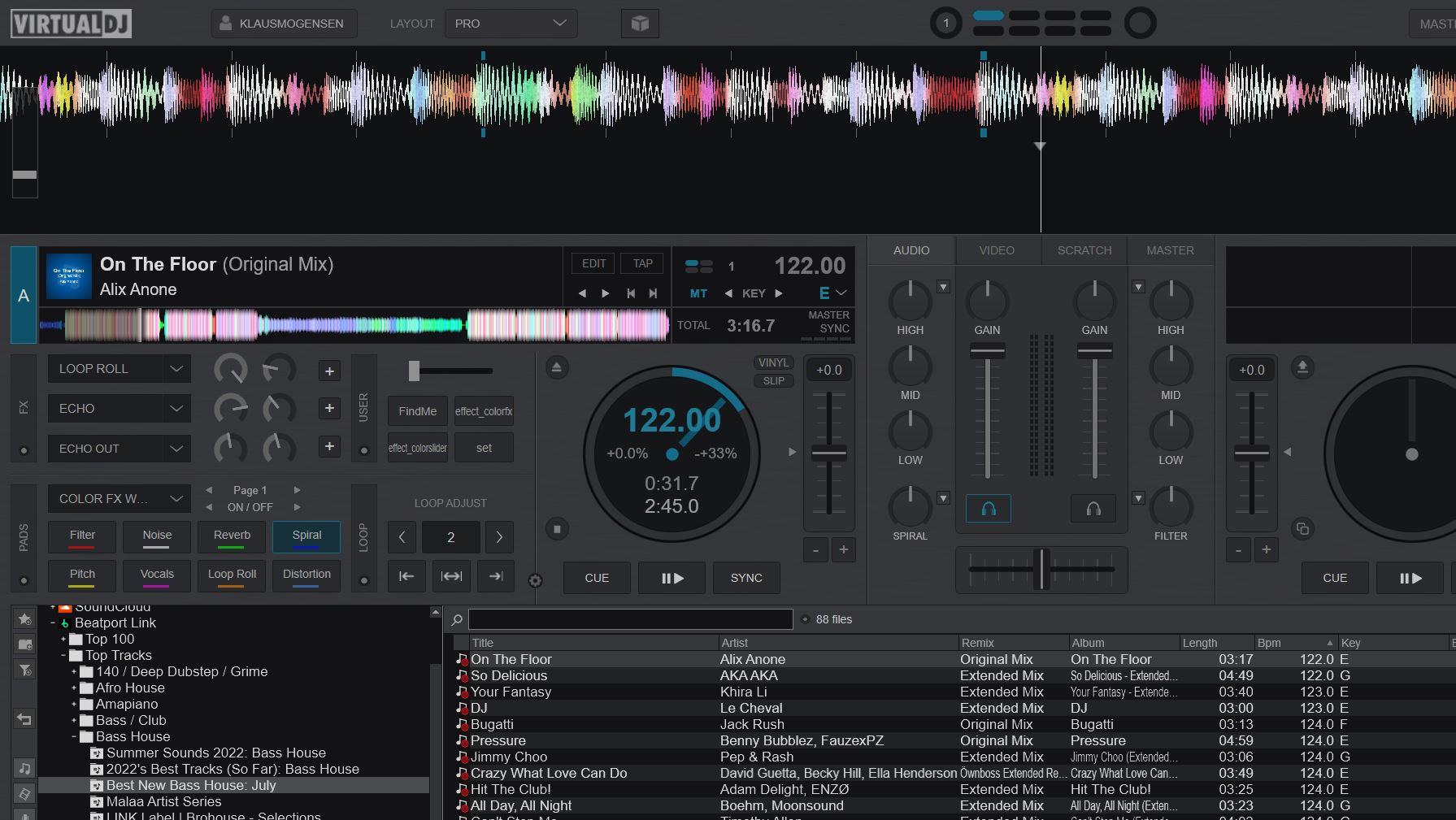Click the plus button next to LOOP ROLL
Image resolution: width=1456 pixels, height=820 pixels.
pyautogui.click(x=329, y=371)
